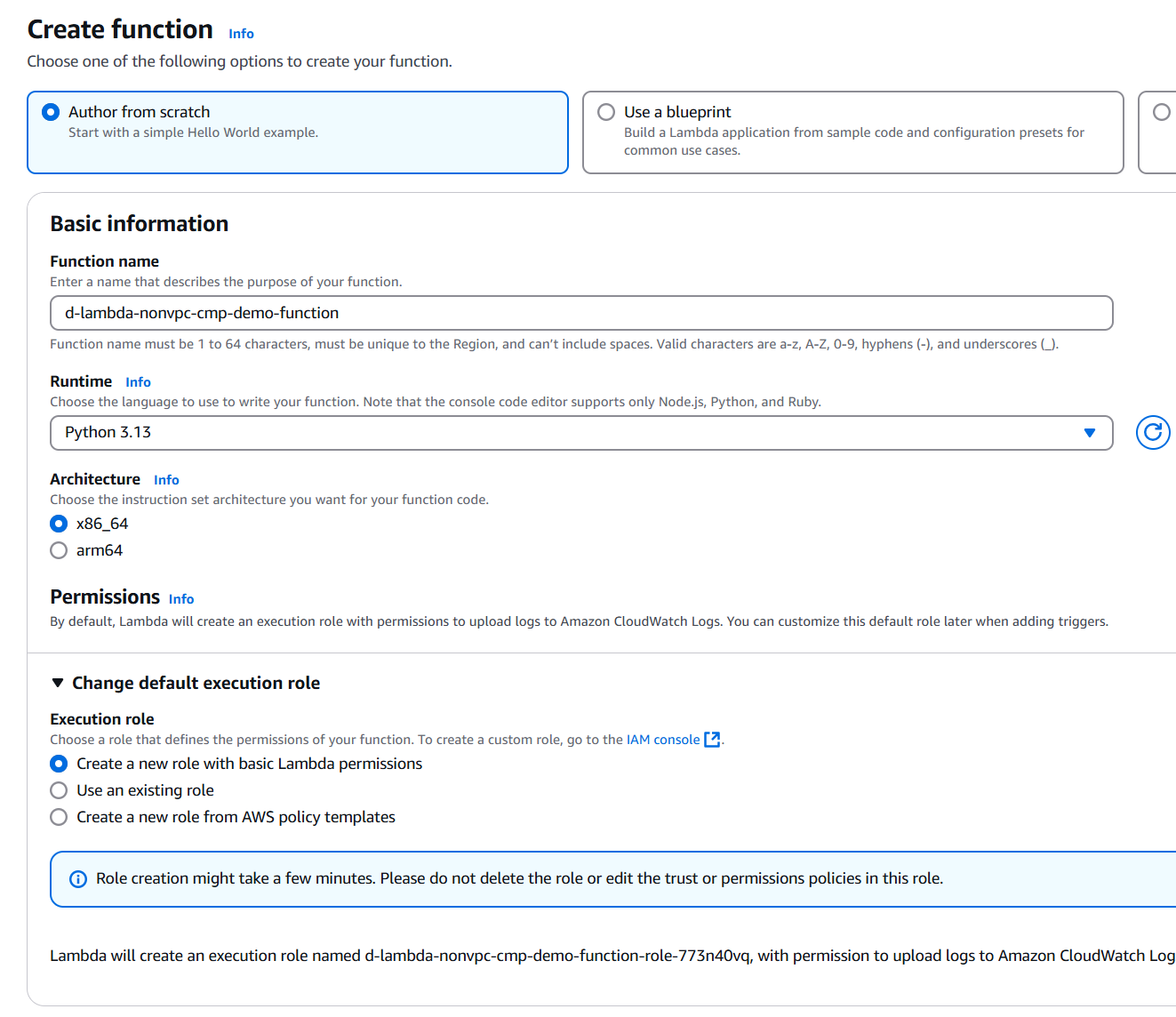
Task: Select Create a new role with basic Lambda permissions
Action: (x=59, y=764)
